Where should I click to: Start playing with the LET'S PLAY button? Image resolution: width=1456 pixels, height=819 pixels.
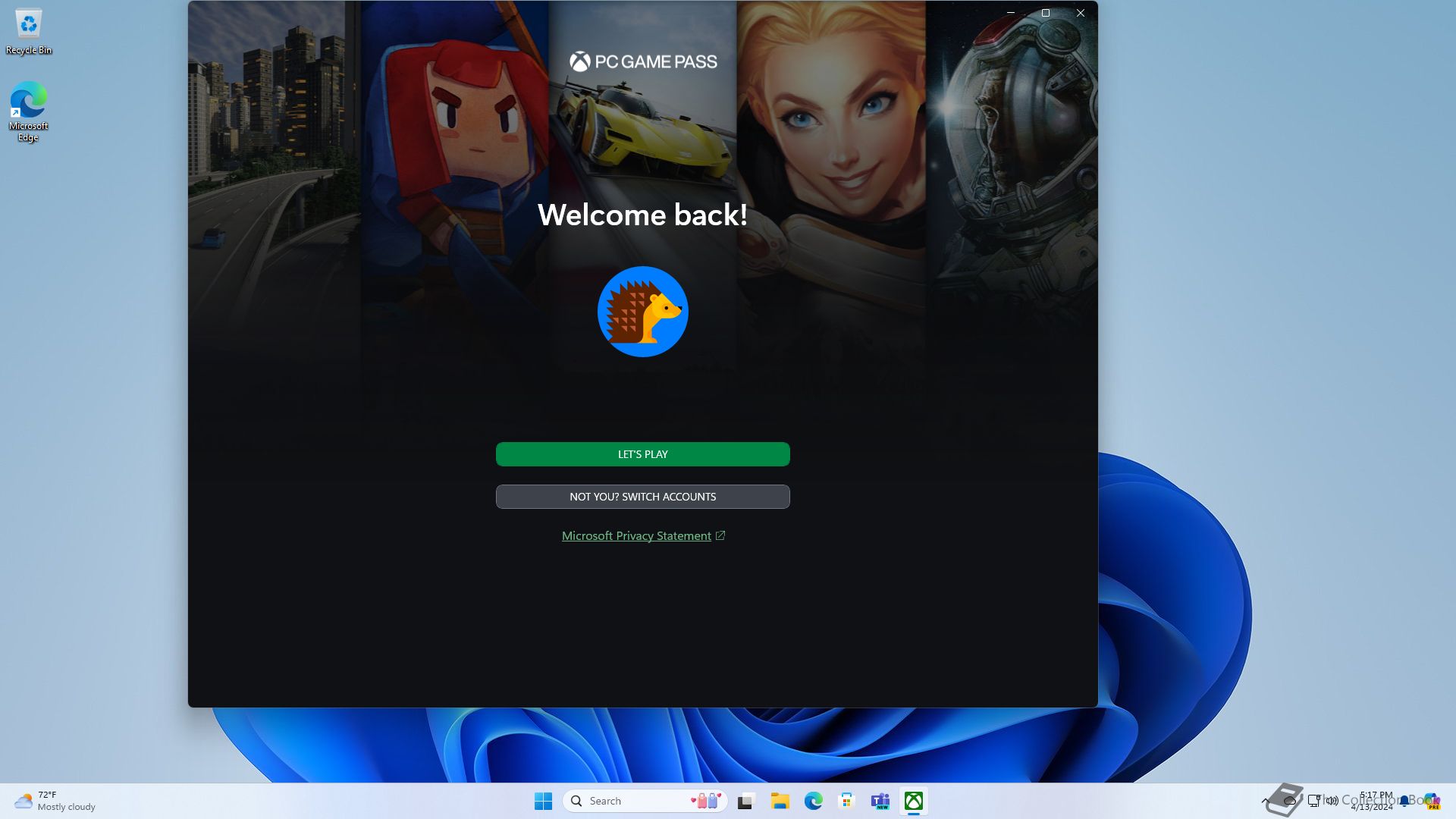(x=642, y=454)
